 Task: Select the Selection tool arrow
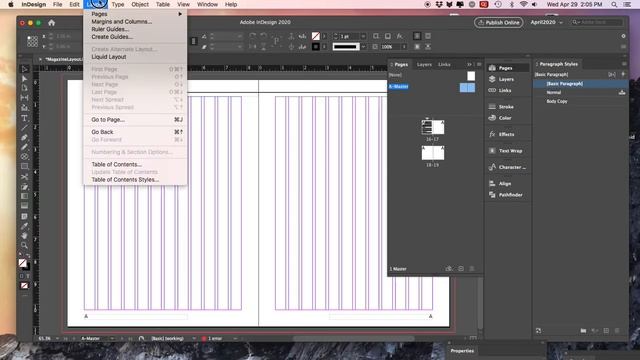click(24, 69)
